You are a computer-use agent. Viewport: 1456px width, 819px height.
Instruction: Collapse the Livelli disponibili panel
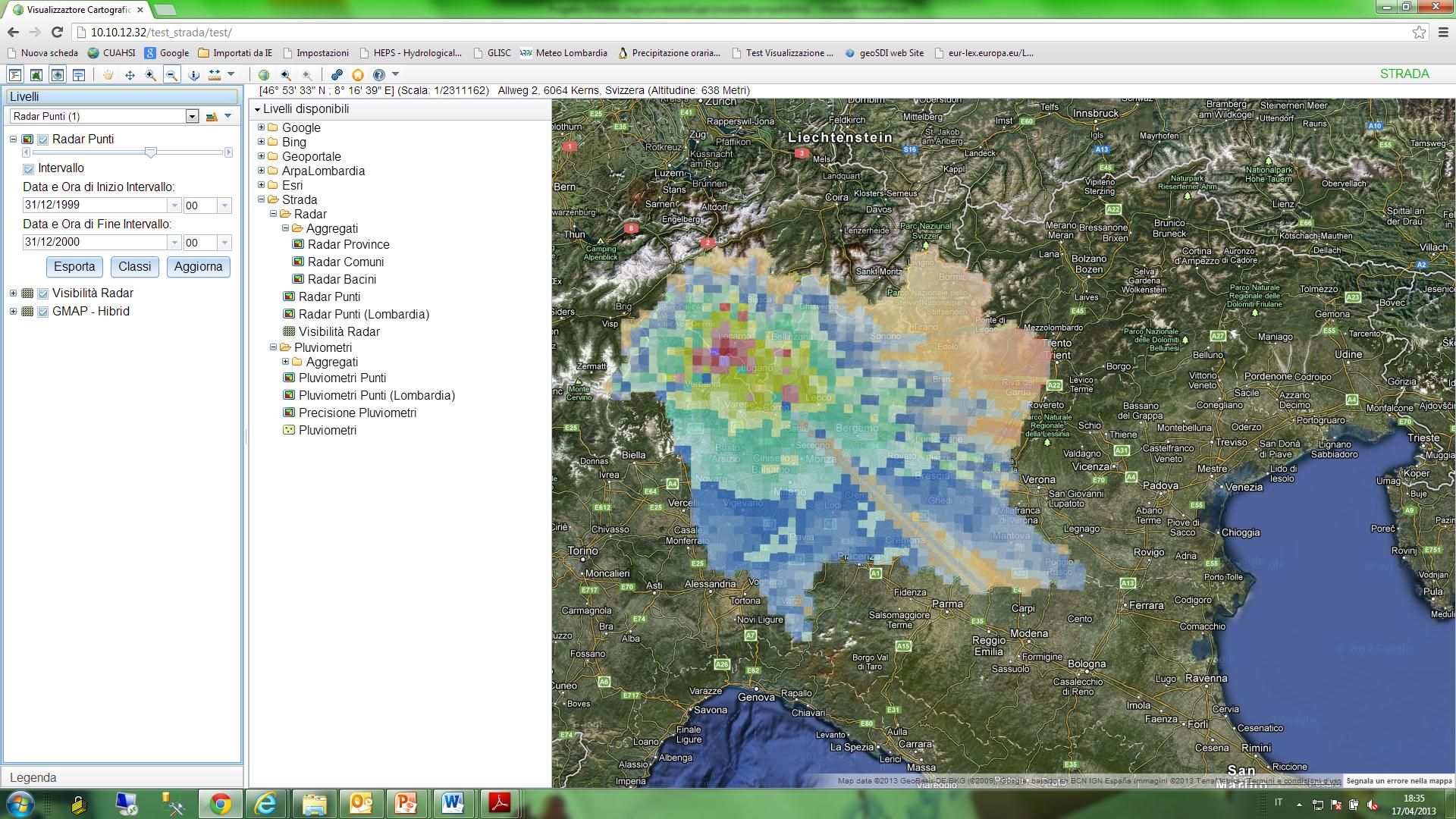tap(257, 110)
